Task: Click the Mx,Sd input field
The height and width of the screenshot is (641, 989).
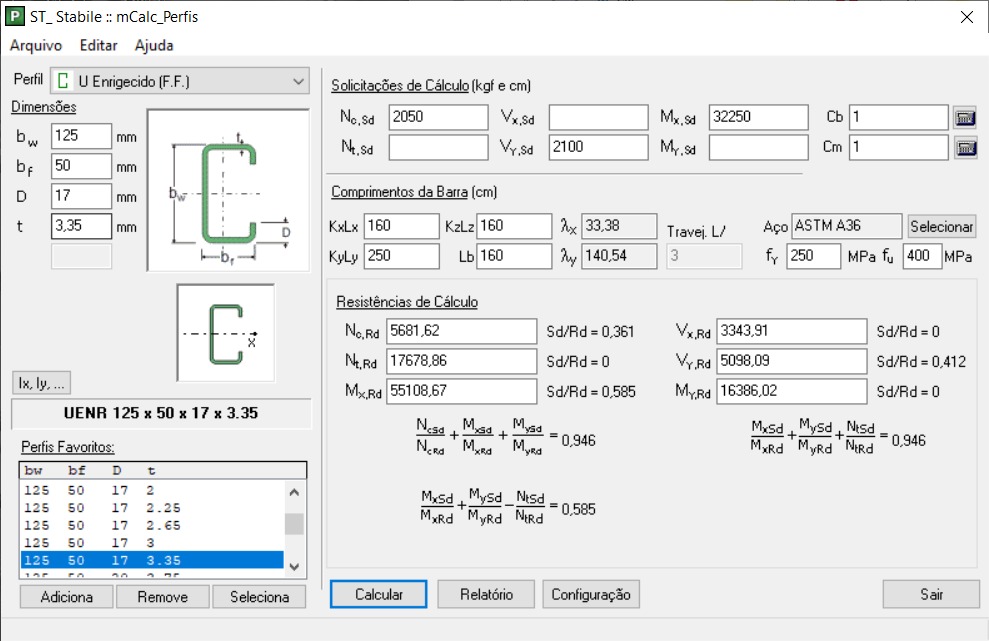Action: (759, 117)
